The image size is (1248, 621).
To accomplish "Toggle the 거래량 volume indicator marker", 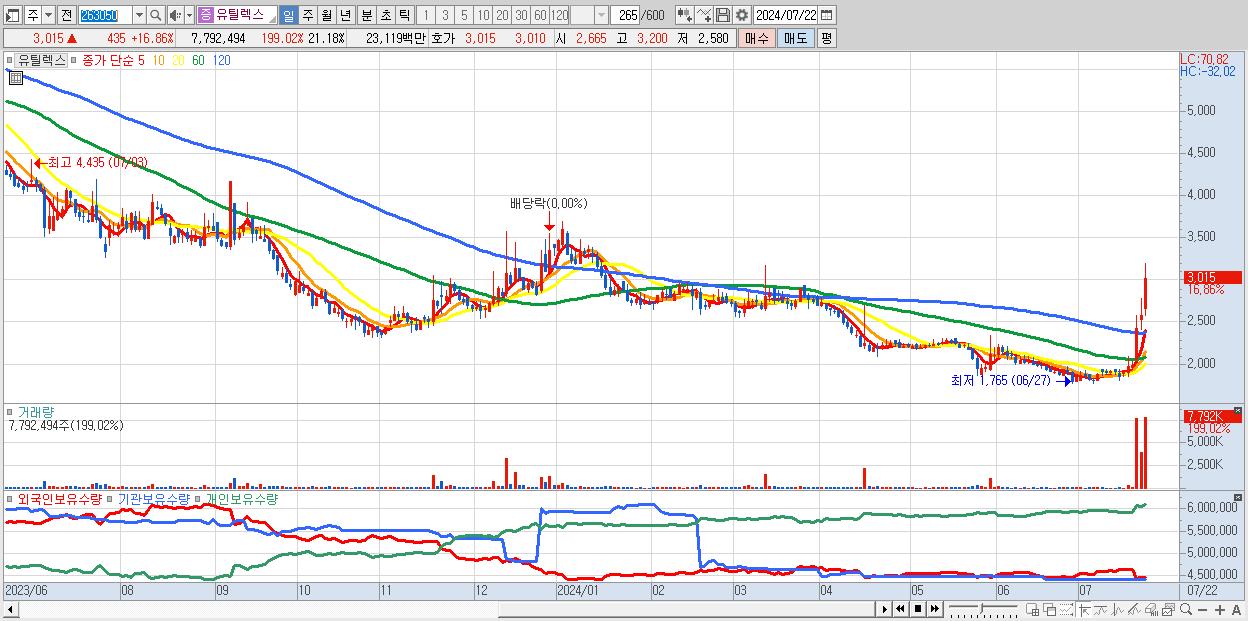I will pyautogui.click(x=11, y=411).
